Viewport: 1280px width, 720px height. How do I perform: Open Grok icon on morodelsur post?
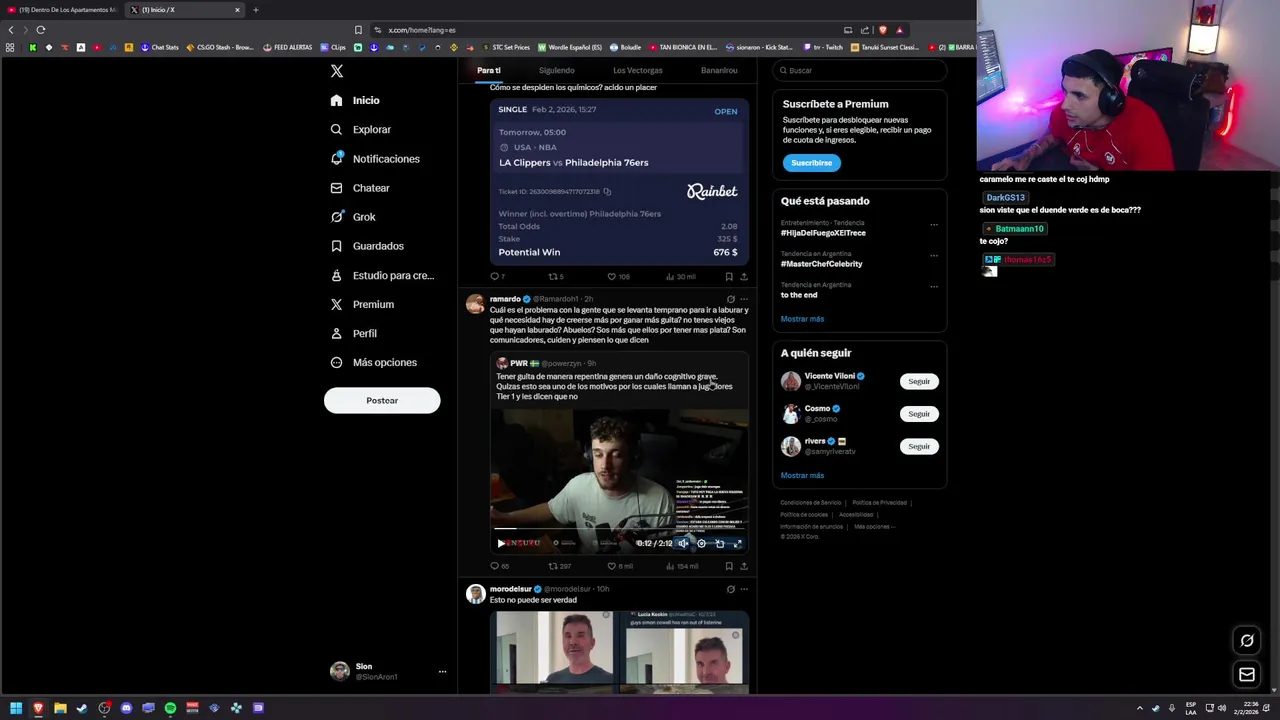pyautogui.click(x=730, y=589)
